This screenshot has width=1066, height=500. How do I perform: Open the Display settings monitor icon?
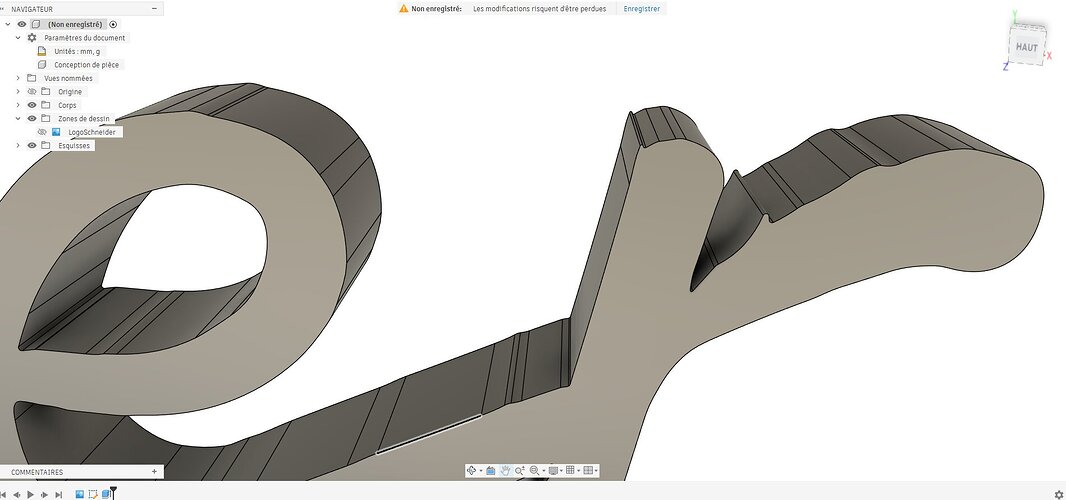click(x=553, y=471)
